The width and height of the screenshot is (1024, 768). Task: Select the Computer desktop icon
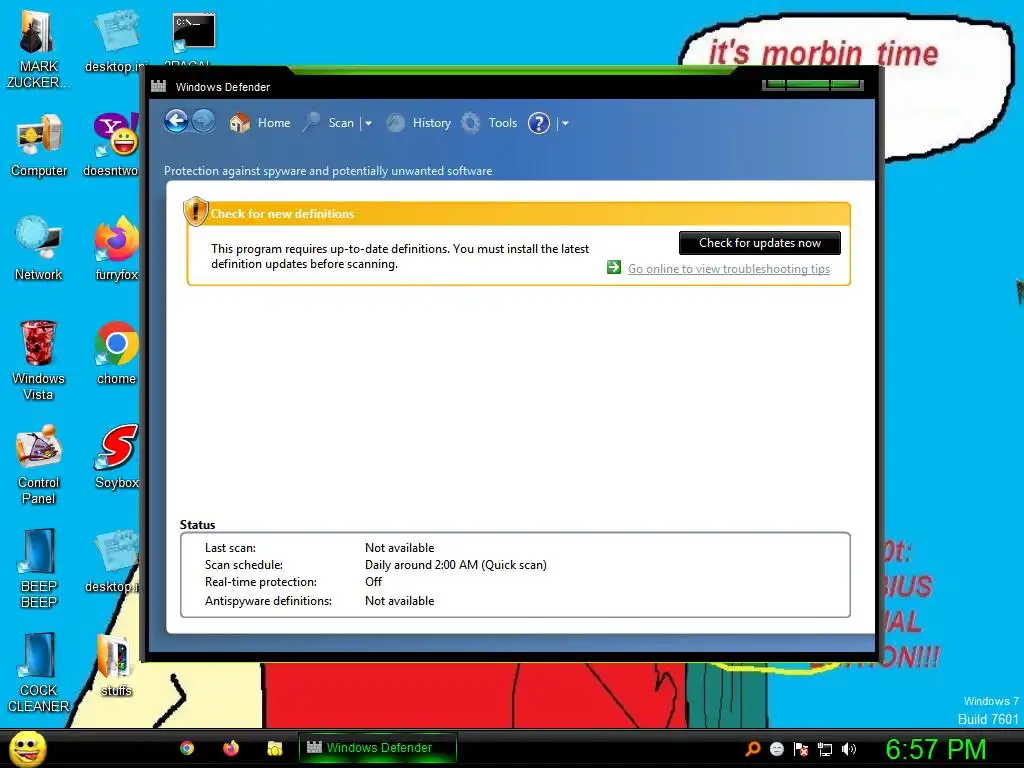point(39,146)
